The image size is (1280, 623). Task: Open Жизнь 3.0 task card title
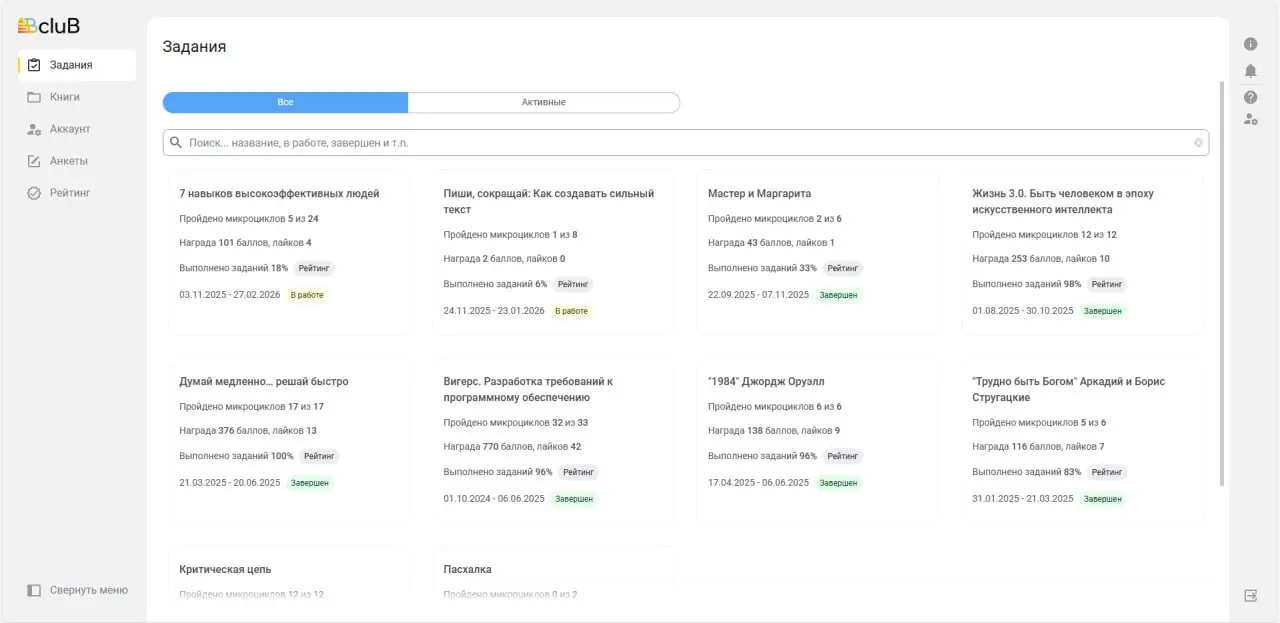click(x=1063, y=202)
